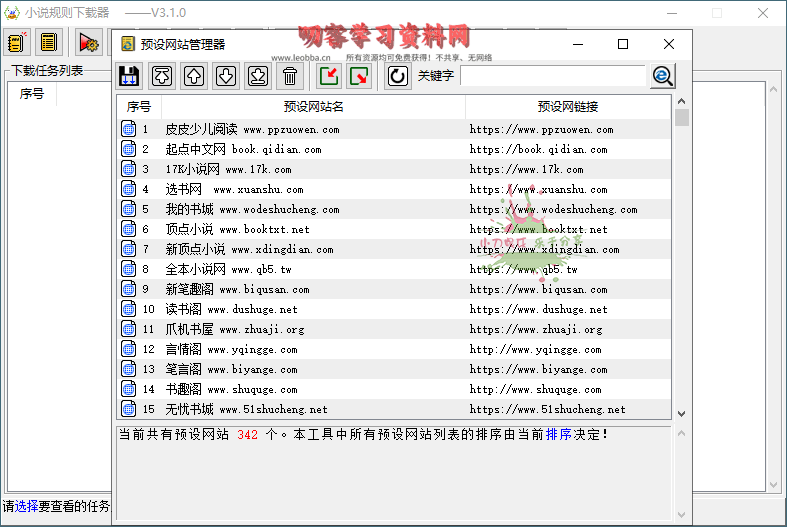This screenshot has height=527, width=787.
Task: Click link cell https://www.qb5.tw
Action: (523, 270)
